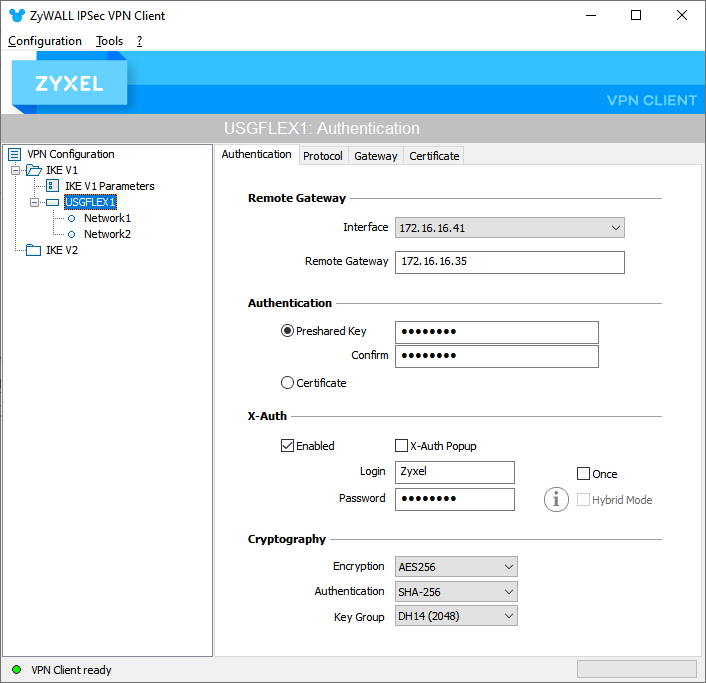Screen dimensions: 706x683
Task: Select the Network1 tree node
Action: coord(107,218)
